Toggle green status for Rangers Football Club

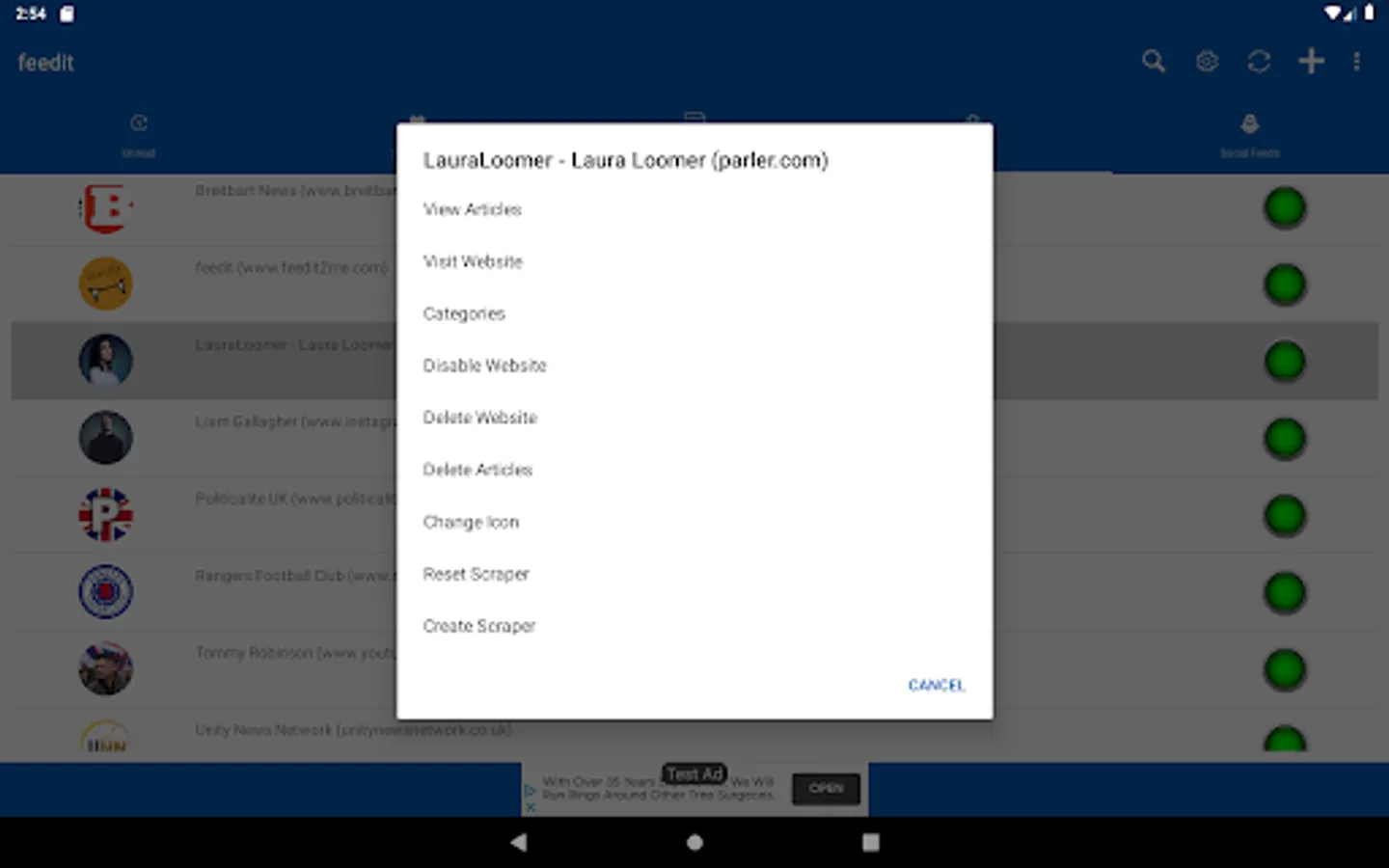tap(1285, 592)
